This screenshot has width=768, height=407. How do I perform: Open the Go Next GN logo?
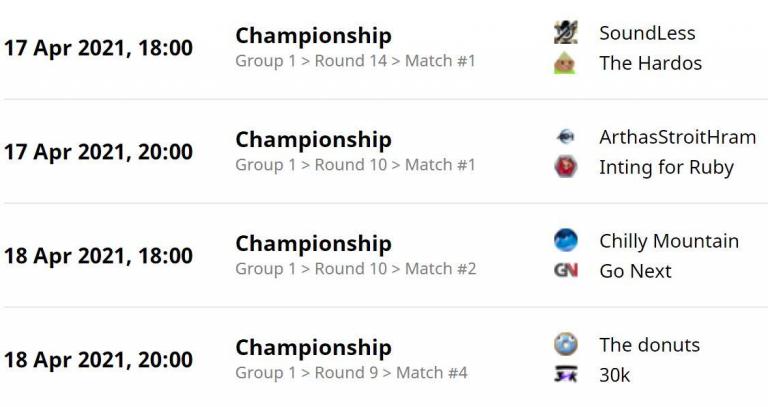tap(566, 270)
